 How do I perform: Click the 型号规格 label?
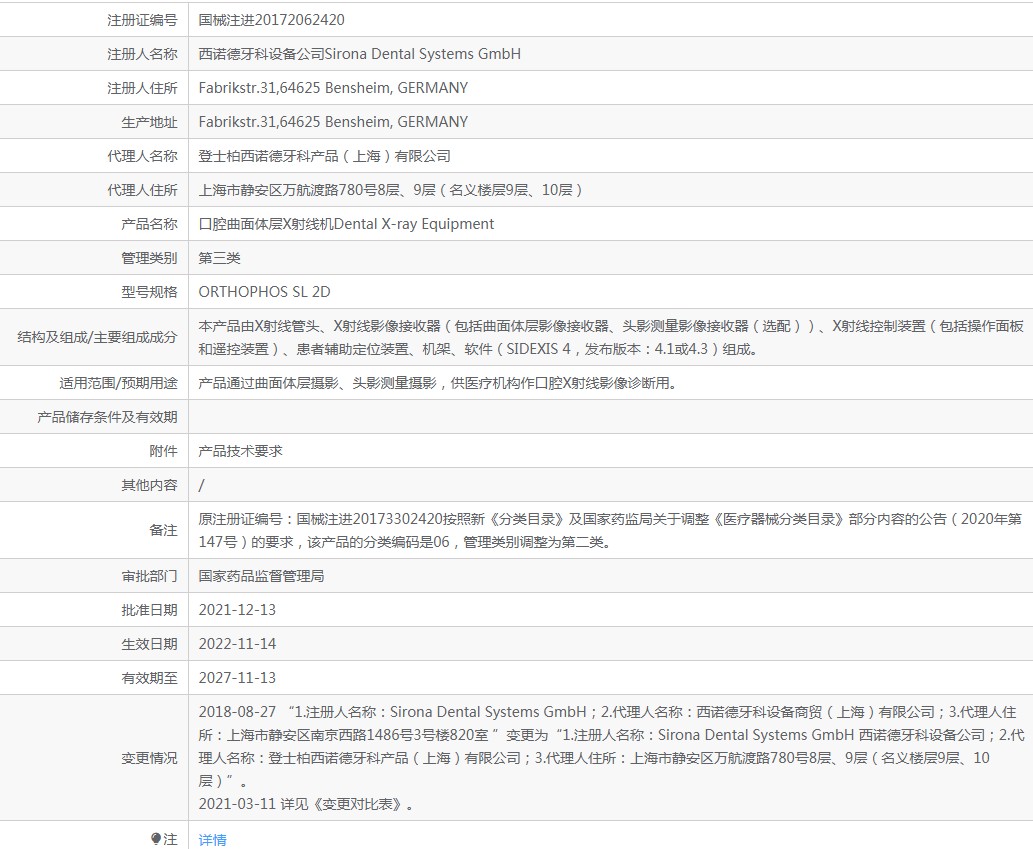tap(150, 292)
